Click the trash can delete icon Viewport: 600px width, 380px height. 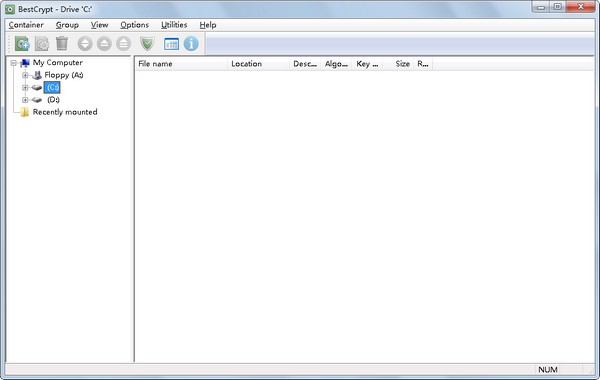point(62,43)
